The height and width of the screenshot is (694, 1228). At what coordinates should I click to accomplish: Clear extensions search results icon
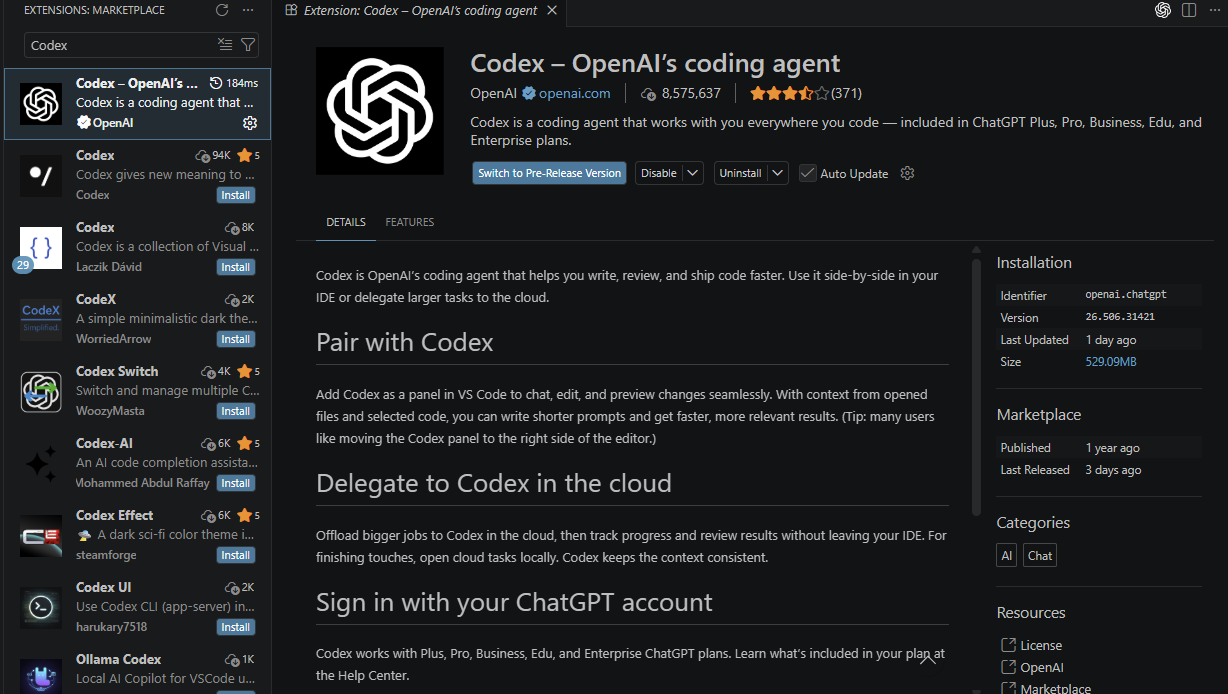[x=225, y=45]
